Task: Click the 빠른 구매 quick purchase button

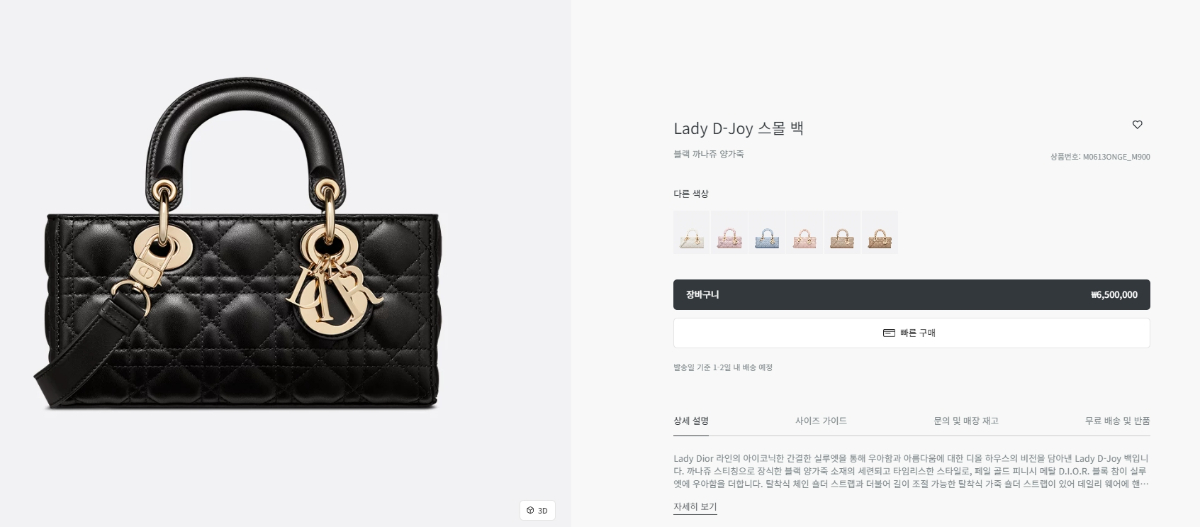Action: (911, 333)
